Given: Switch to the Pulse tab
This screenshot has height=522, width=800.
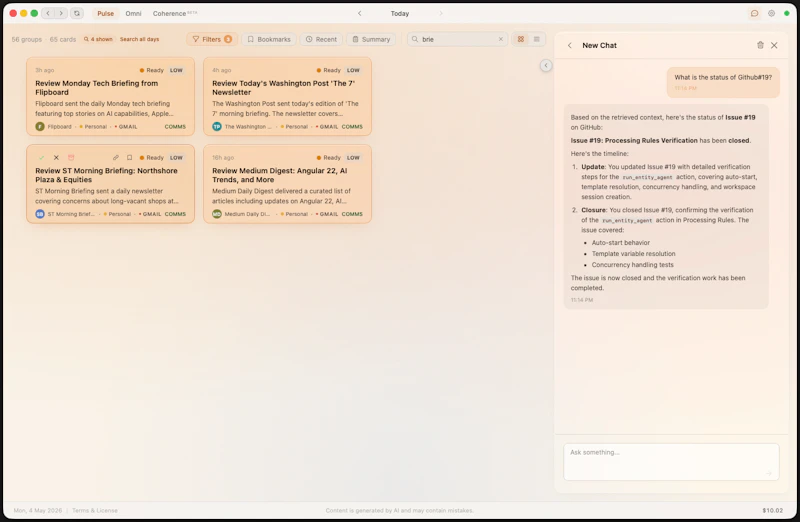Looking at the screenshot, I should pyautogui.click(x=106, y=13).
